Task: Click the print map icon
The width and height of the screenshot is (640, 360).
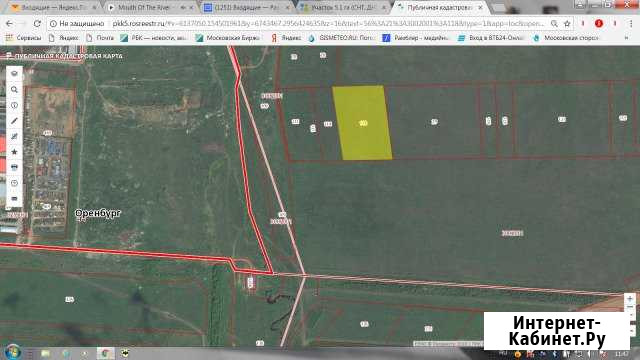Action: [14, 167]
